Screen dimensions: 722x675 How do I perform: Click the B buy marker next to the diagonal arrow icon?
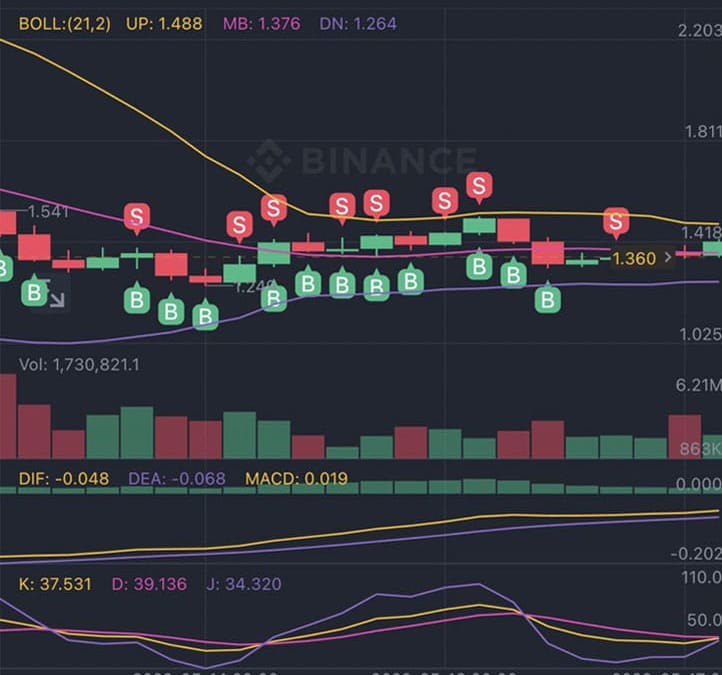(36, 293)
